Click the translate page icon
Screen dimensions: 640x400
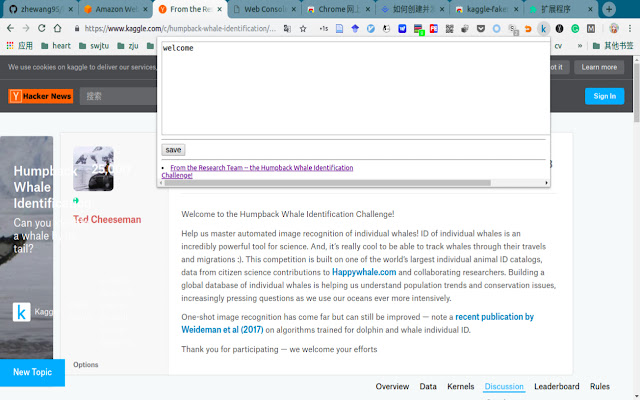287,29
